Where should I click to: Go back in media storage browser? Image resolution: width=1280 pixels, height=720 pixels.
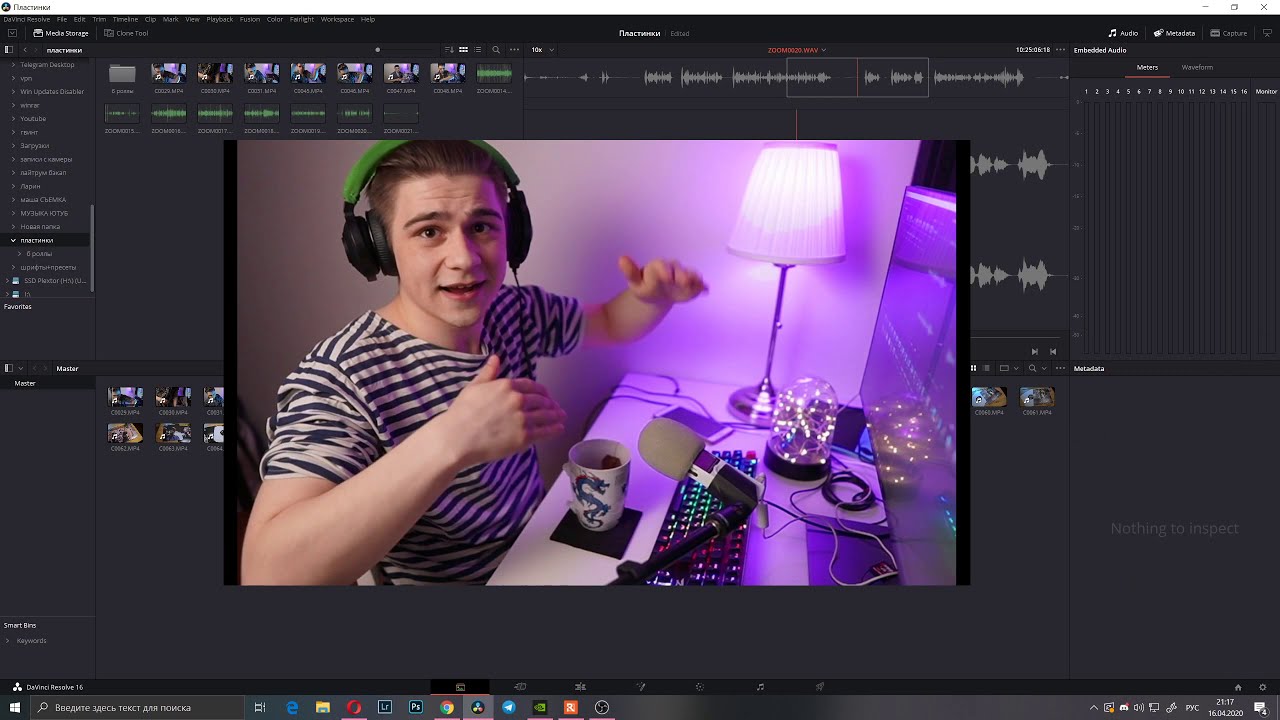pyautogui.click(x=26, y=50)
